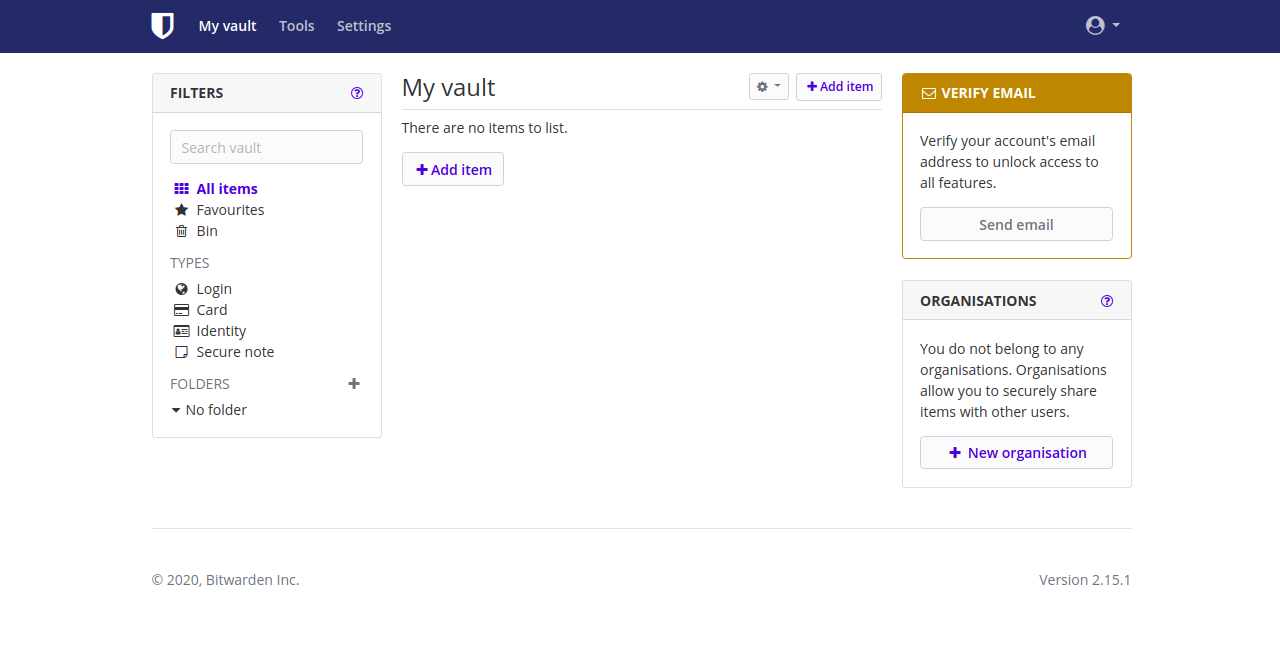Switch to My vault tab

pos(227,26)
